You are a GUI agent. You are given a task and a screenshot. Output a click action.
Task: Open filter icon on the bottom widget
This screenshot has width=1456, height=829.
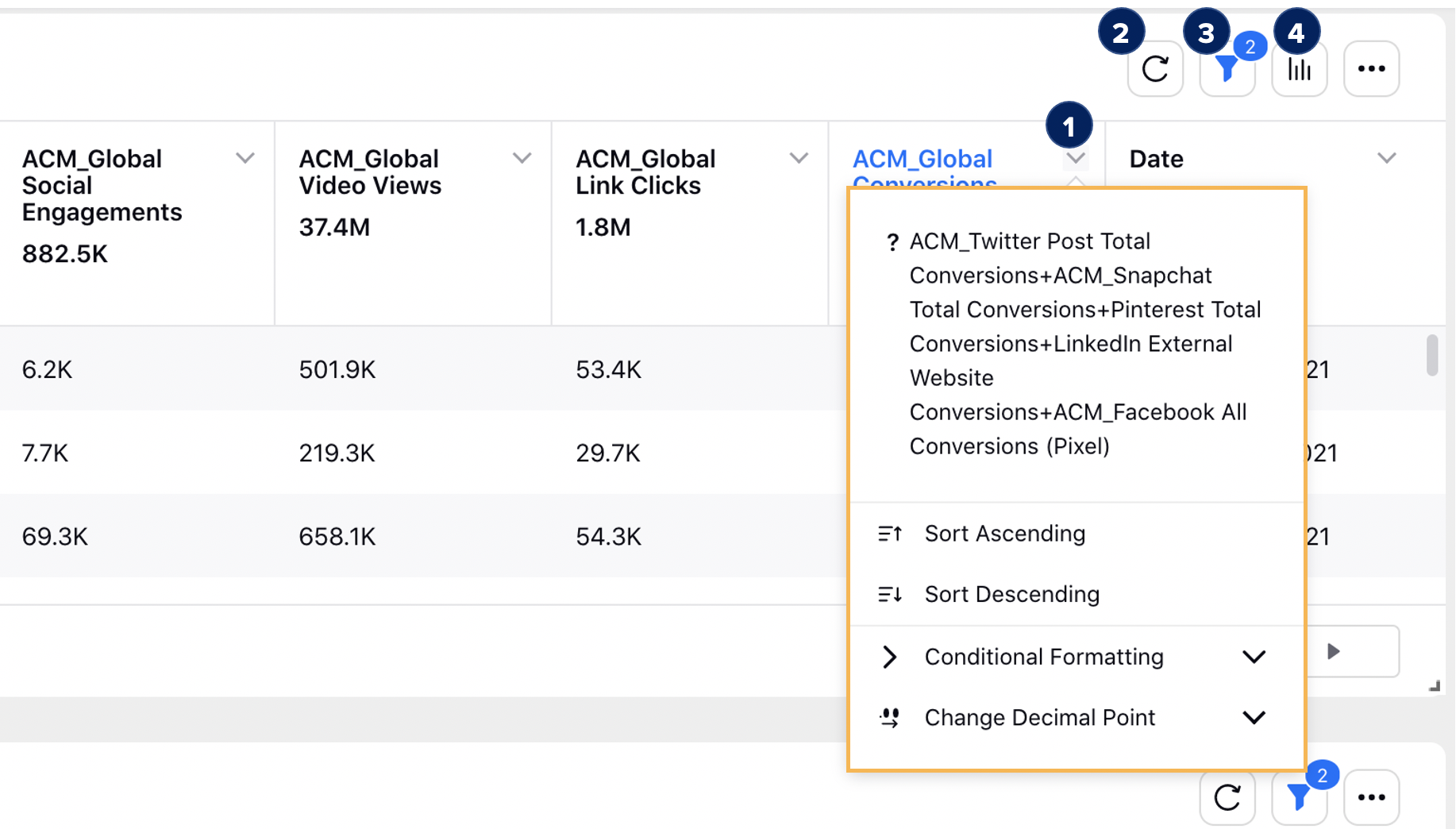point(1299,797)
